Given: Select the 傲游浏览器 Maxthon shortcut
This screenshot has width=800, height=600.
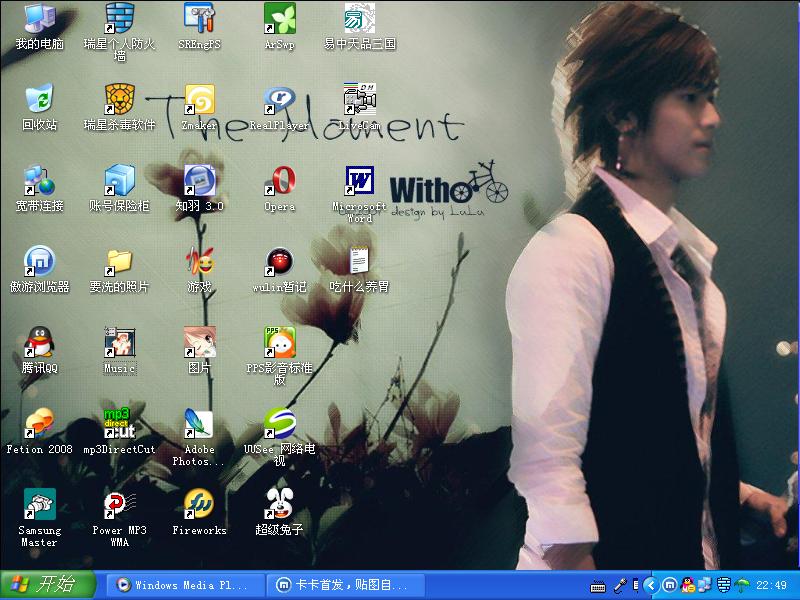Looking at the screenshot, I should [39, 262].
